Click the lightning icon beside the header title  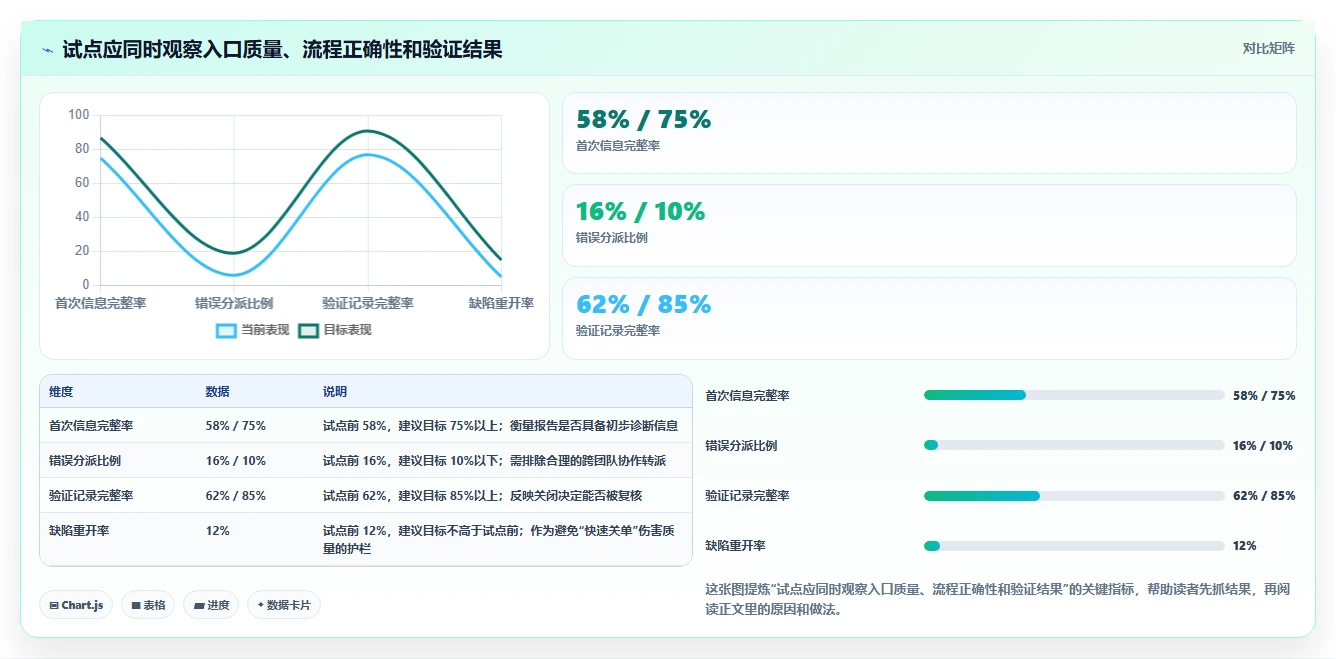(x=47, y=50)
